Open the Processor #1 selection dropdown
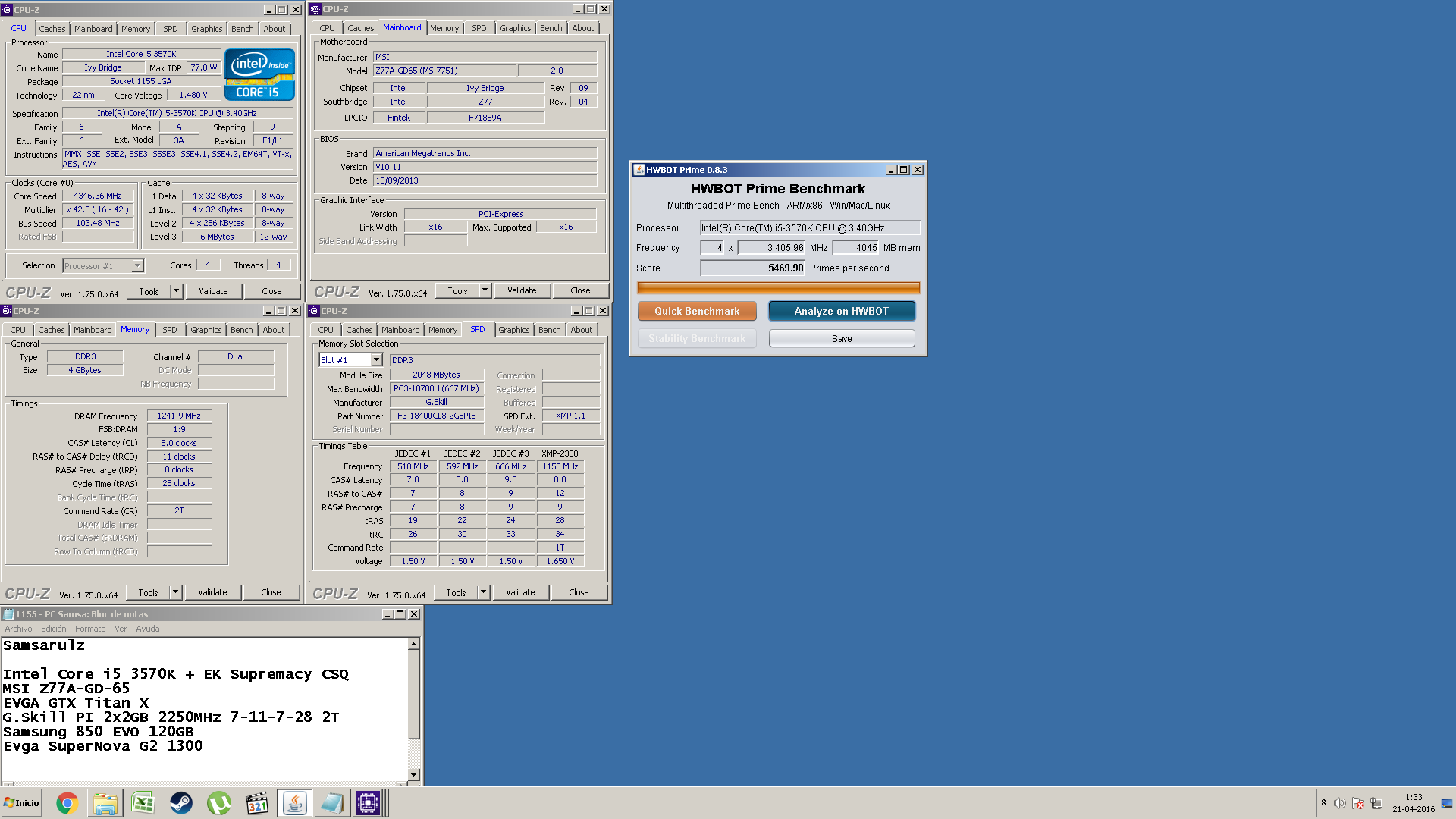 [137, 265]
